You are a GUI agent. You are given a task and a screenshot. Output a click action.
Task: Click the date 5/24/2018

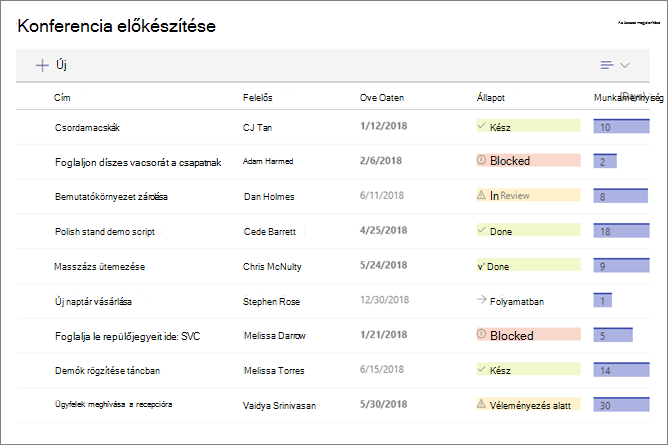point(383,265)
